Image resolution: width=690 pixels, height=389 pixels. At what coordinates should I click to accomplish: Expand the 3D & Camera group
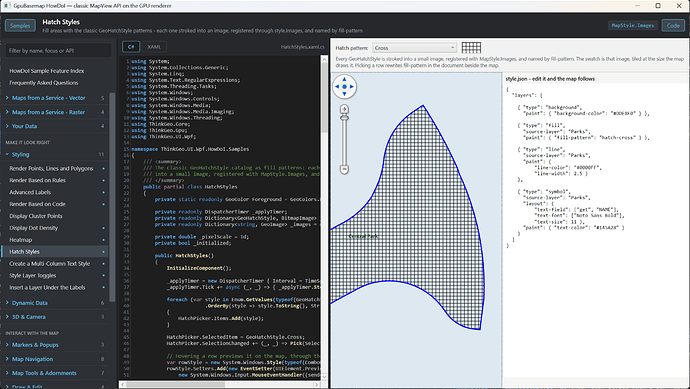pos(55,317)
